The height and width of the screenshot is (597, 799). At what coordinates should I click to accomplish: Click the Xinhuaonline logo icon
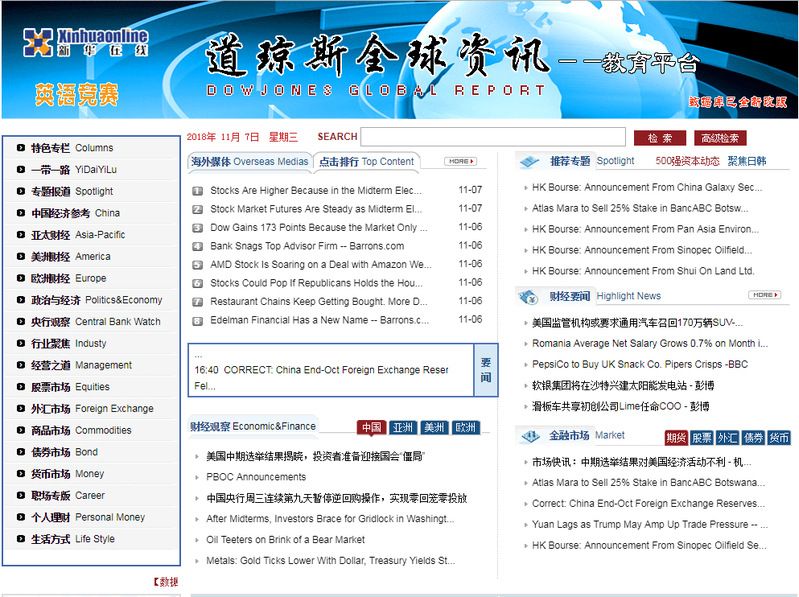39,42
